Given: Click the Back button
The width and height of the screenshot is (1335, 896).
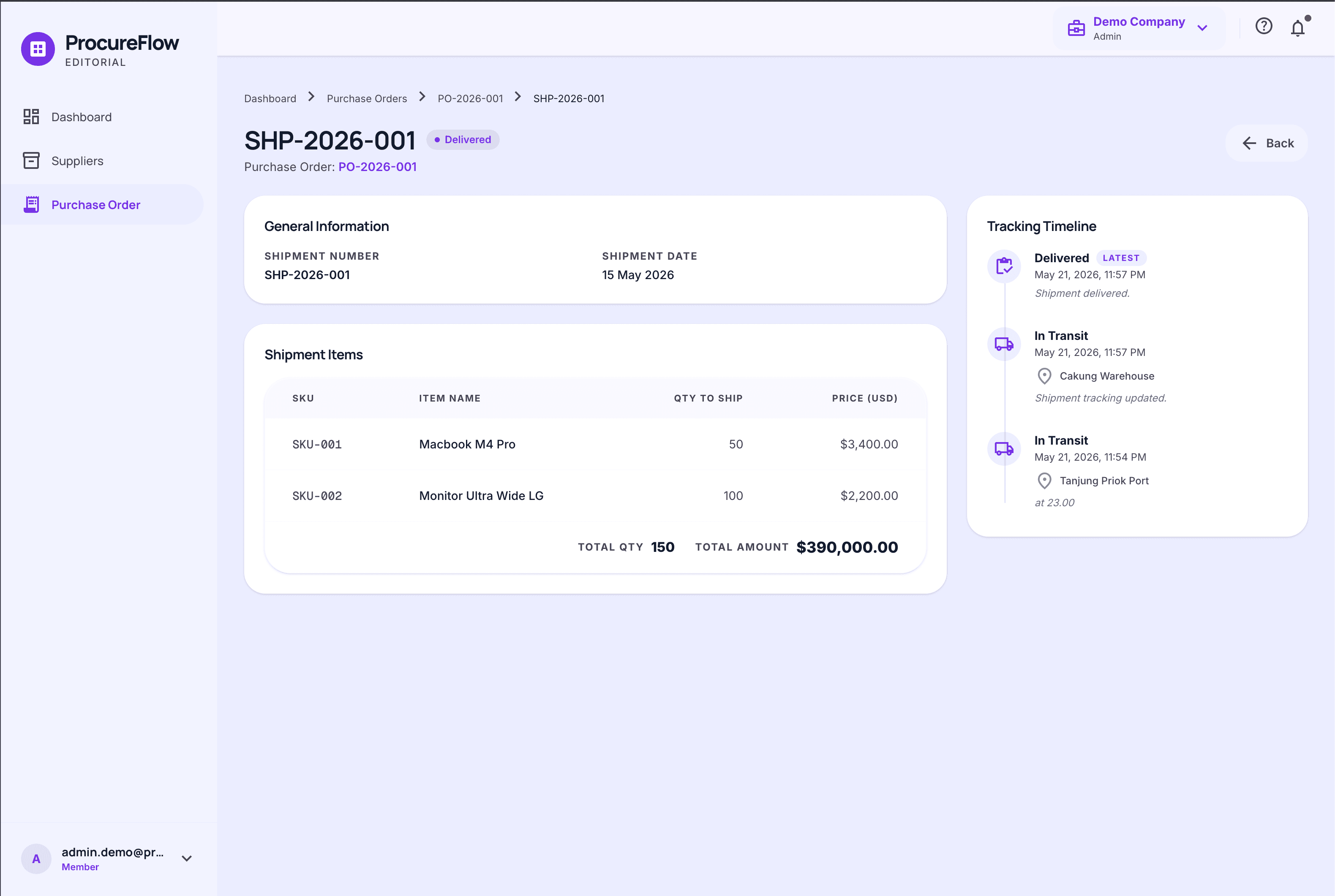Looking at the screenshot, I should pyautogui.click(x=1267, y=144).
